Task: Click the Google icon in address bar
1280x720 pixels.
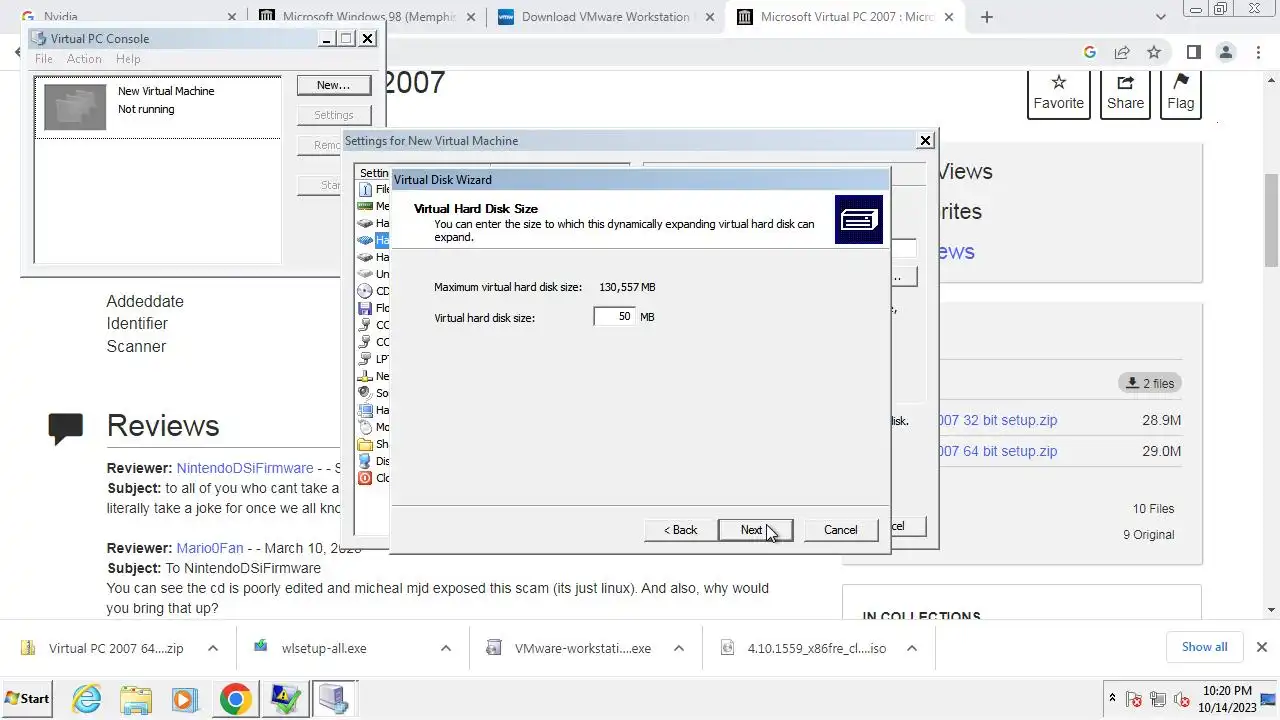Action: coord(1090,52)
